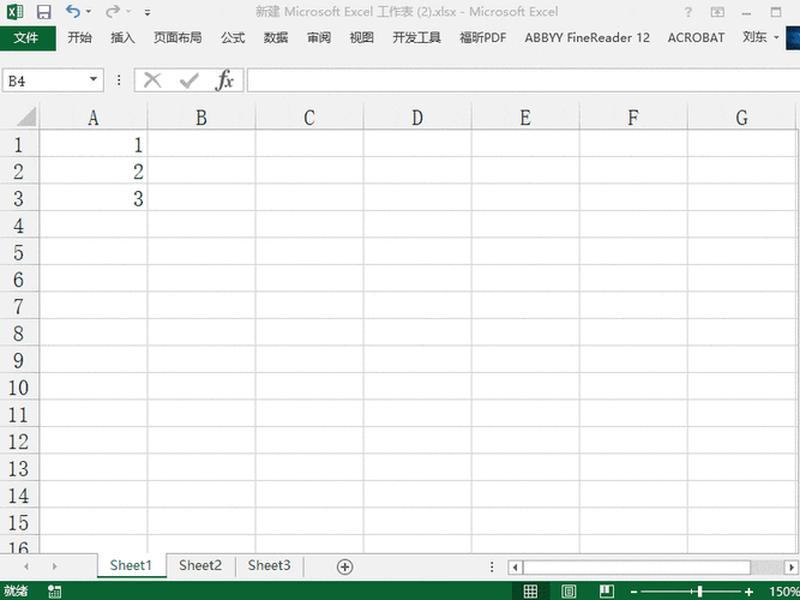Screen dimensions: 800x600
Task: Click the macro record icon in status bar
Action: click(54, 591)
